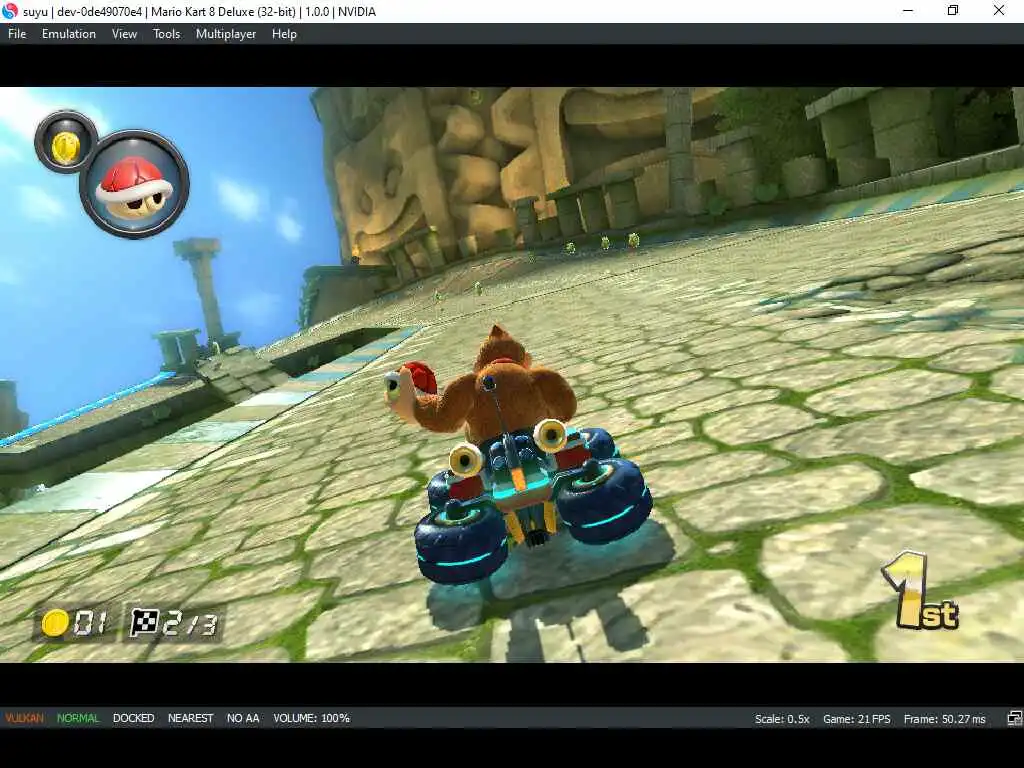Close the suyu emulator window
Image resolution: width=1024 pixels, height=768 pixels.
pos(999,11)
